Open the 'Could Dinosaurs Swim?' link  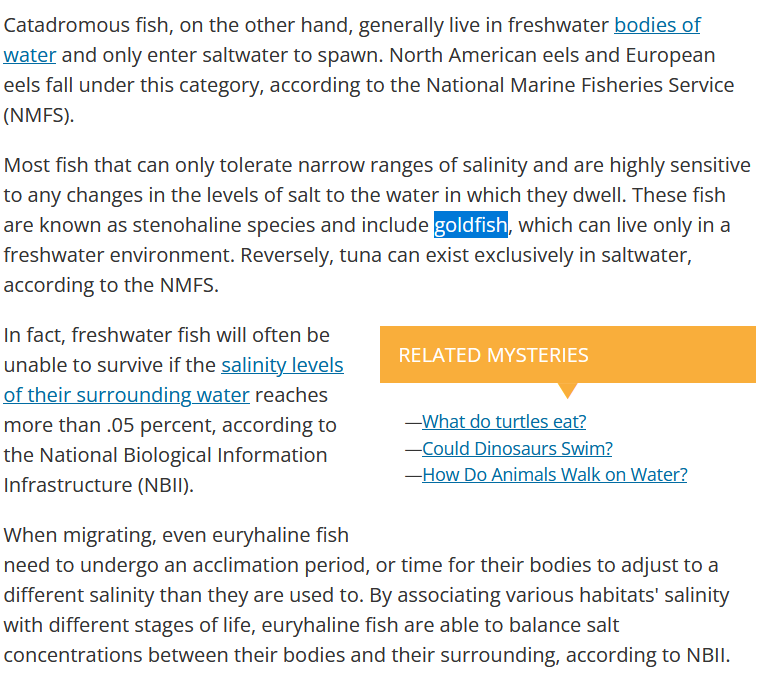point(517,448)
